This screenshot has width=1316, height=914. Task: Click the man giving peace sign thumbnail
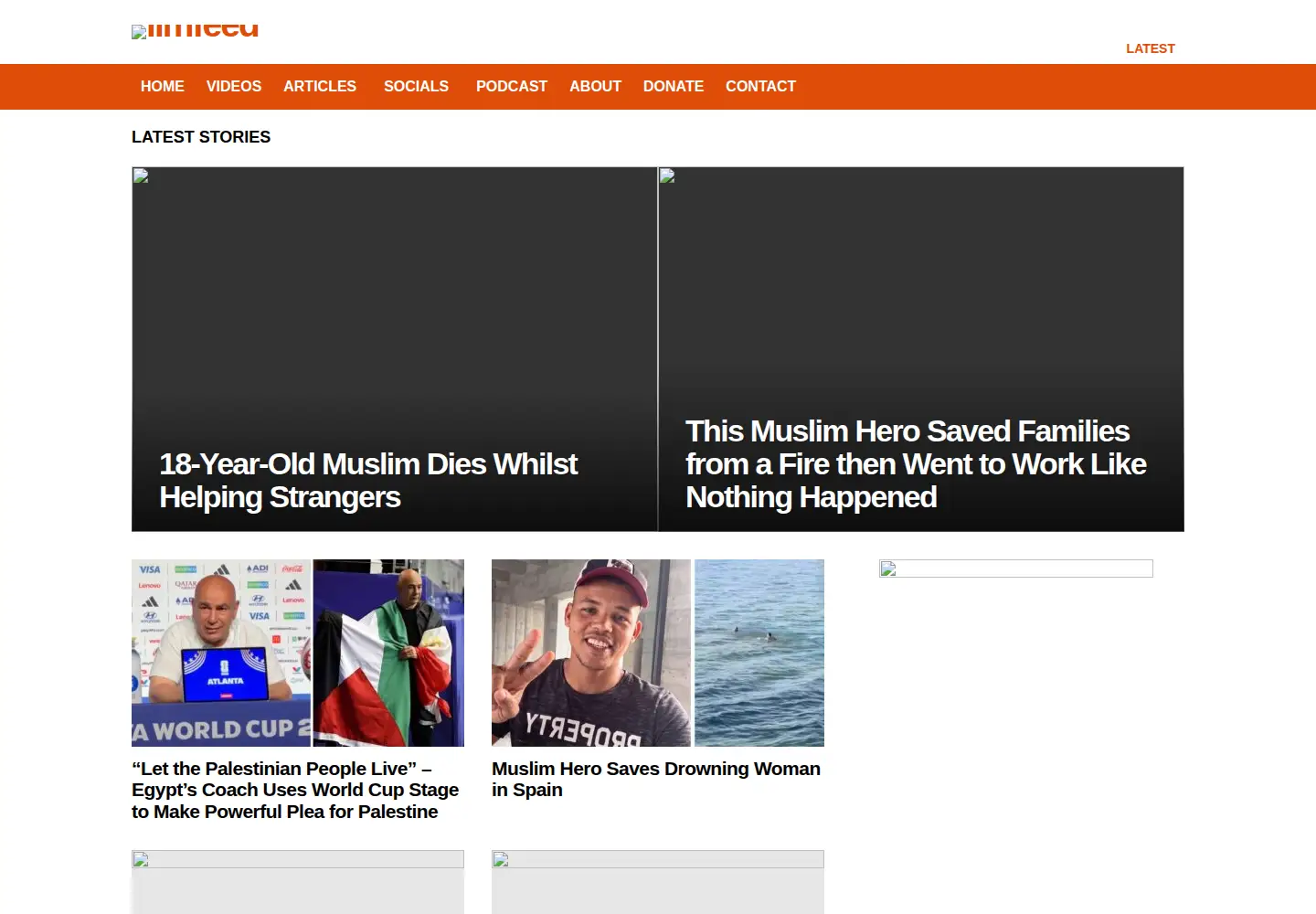tap(658, 653)
